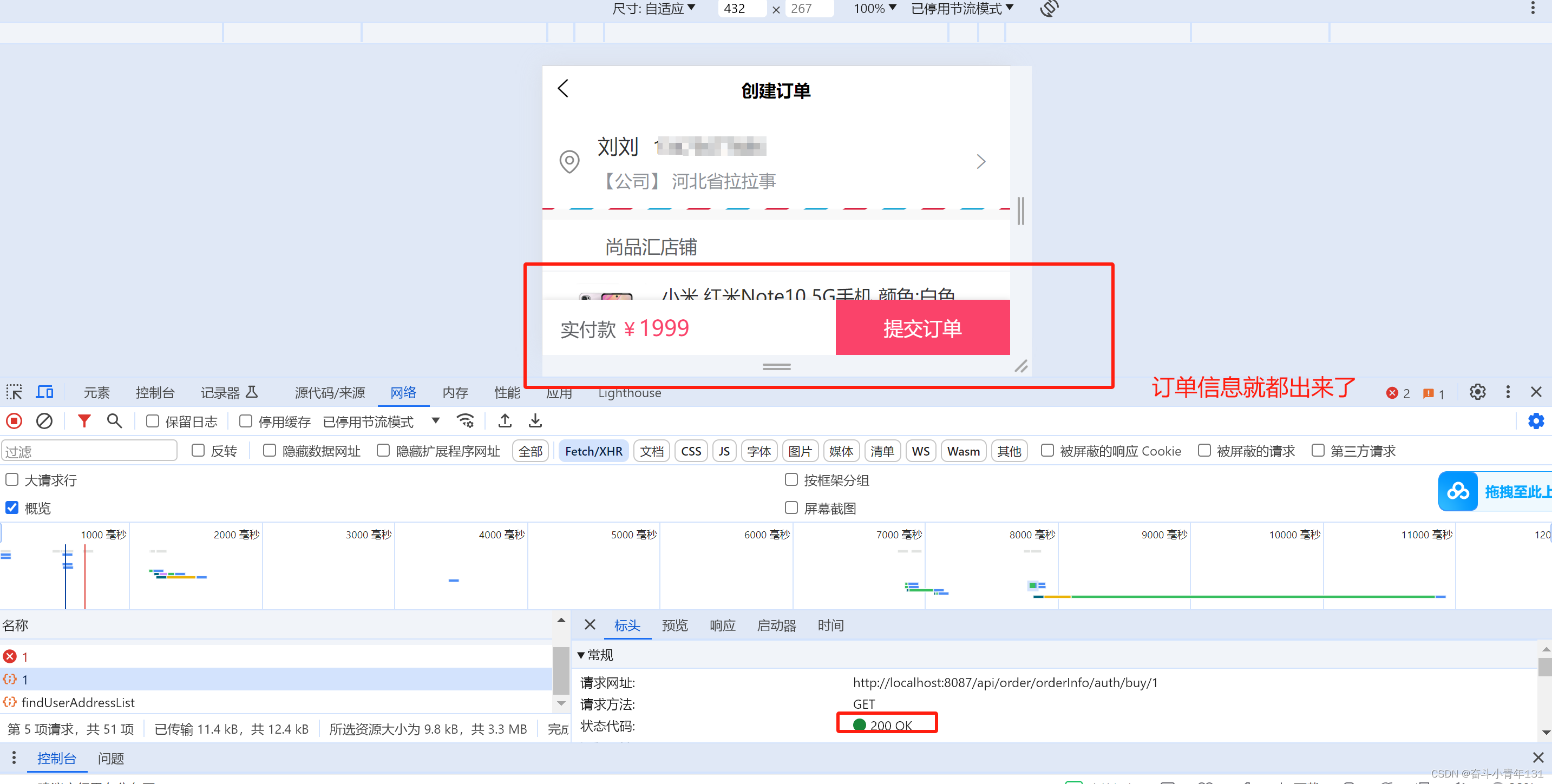The height and width of the screenshot is (784, 1552).
Task: Open the 尺寸: 自适应 dropdown
Action: 654,9
